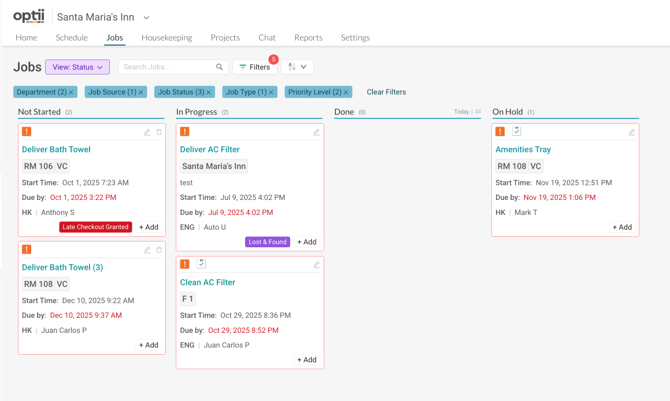Expand the Santa Maria's Inn property selector
Screen dimensions: 670x401
(x=146, y=17)
